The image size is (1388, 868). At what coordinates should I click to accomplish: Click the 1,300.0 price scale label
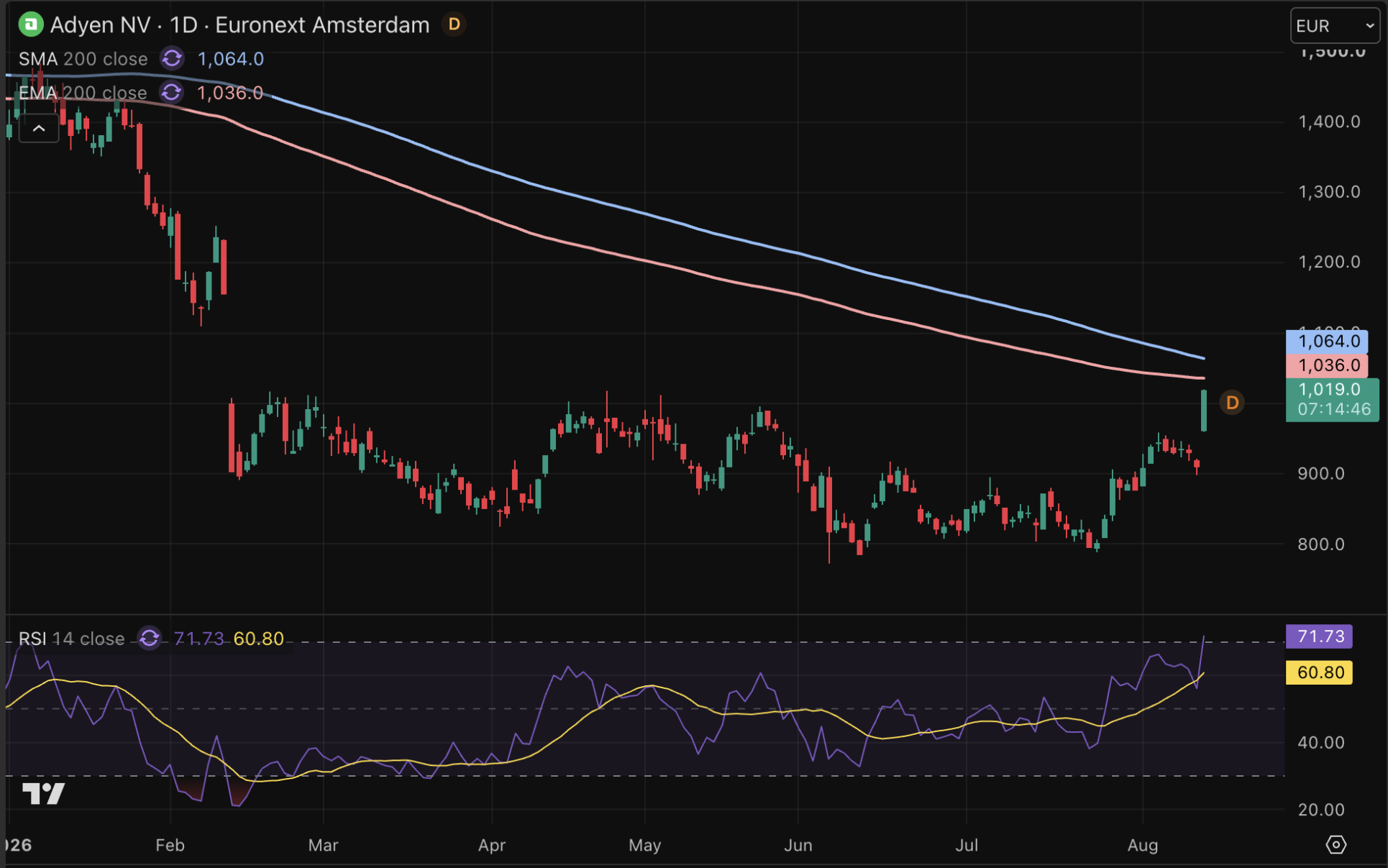pos(1329,192)
